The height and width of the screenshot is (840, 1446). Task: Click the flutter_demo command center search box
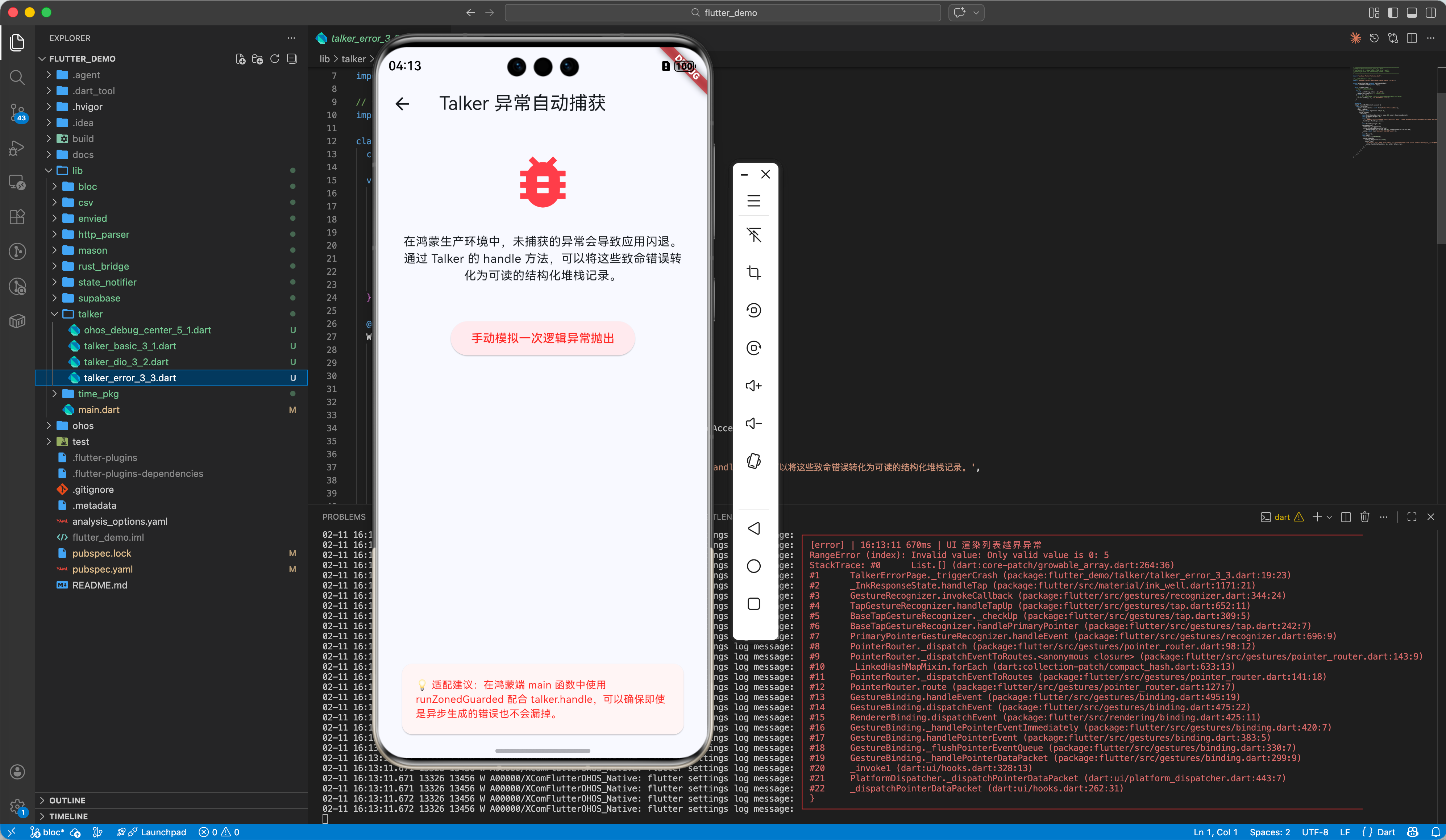tap(722, 13)
